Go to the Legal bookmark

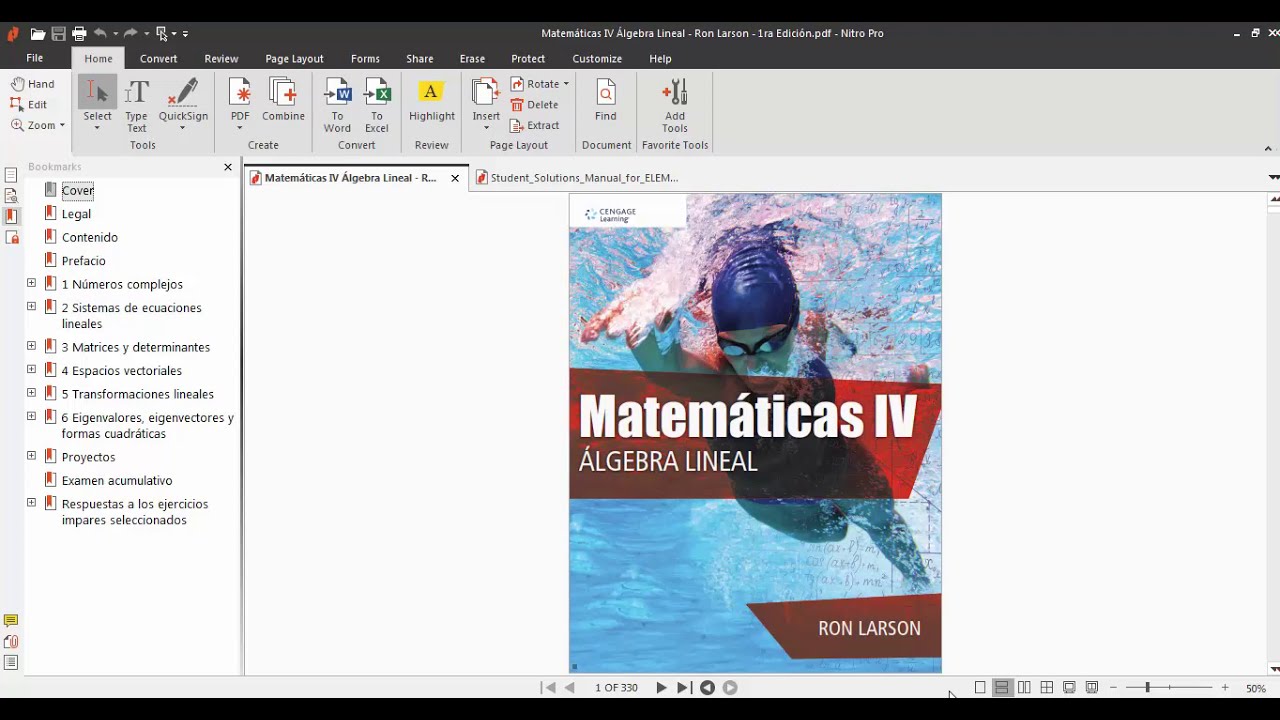pyautogui.click(x=76, y=214)
